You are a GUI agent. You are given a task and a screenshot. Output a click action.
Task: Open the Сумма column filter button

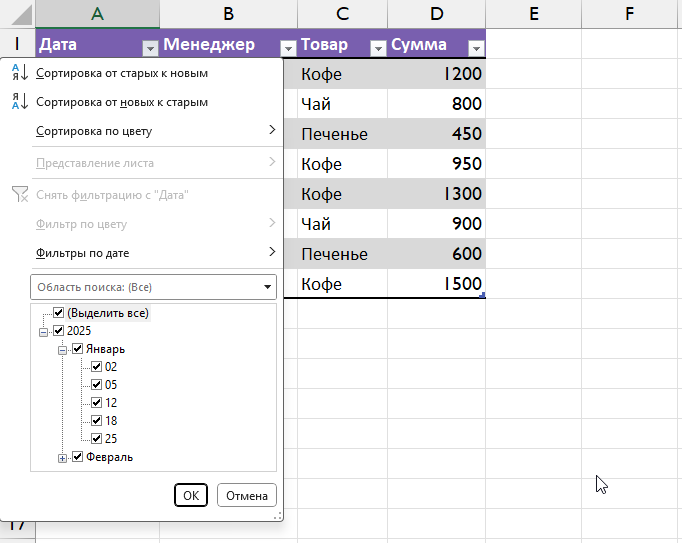click(475, 46)
